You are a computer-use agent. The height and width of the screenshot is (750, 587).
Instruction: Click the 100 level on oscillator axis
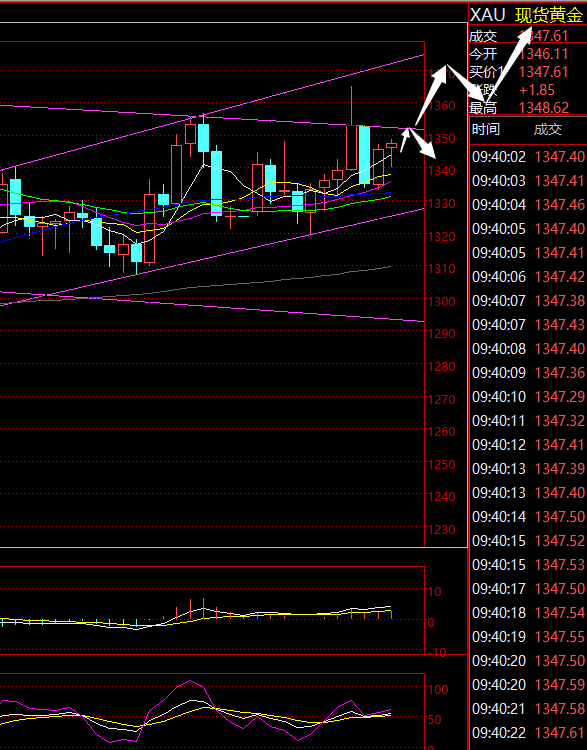point(438,690)
